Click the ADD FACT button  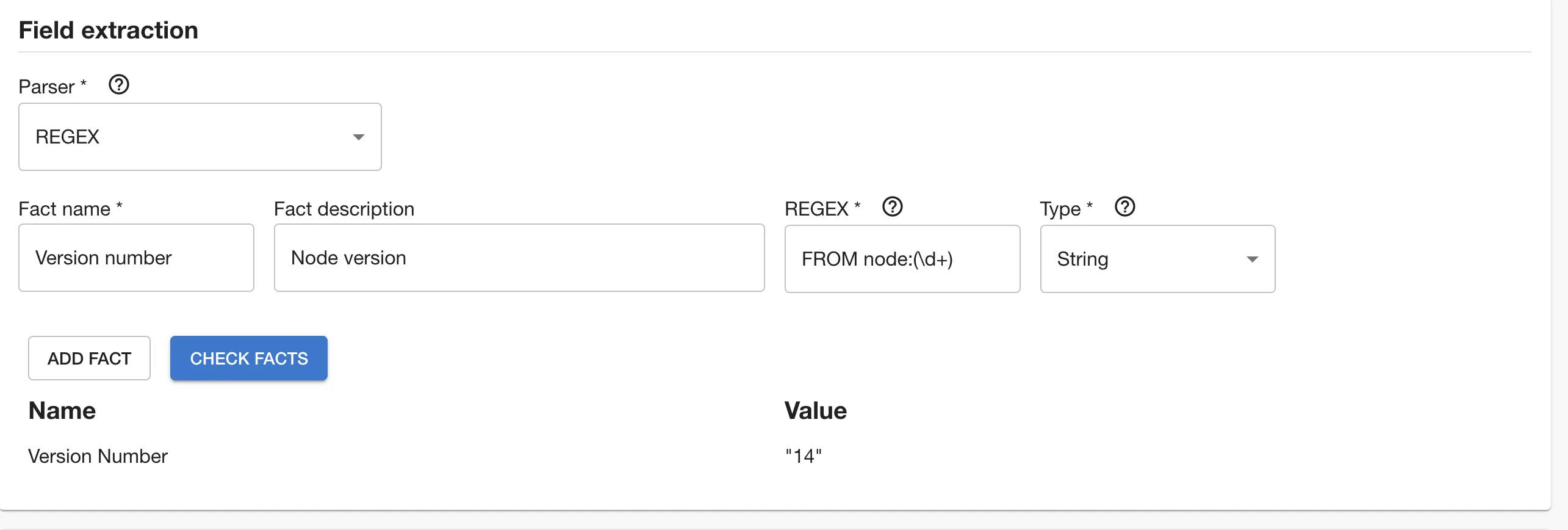[x=88, y=358]
